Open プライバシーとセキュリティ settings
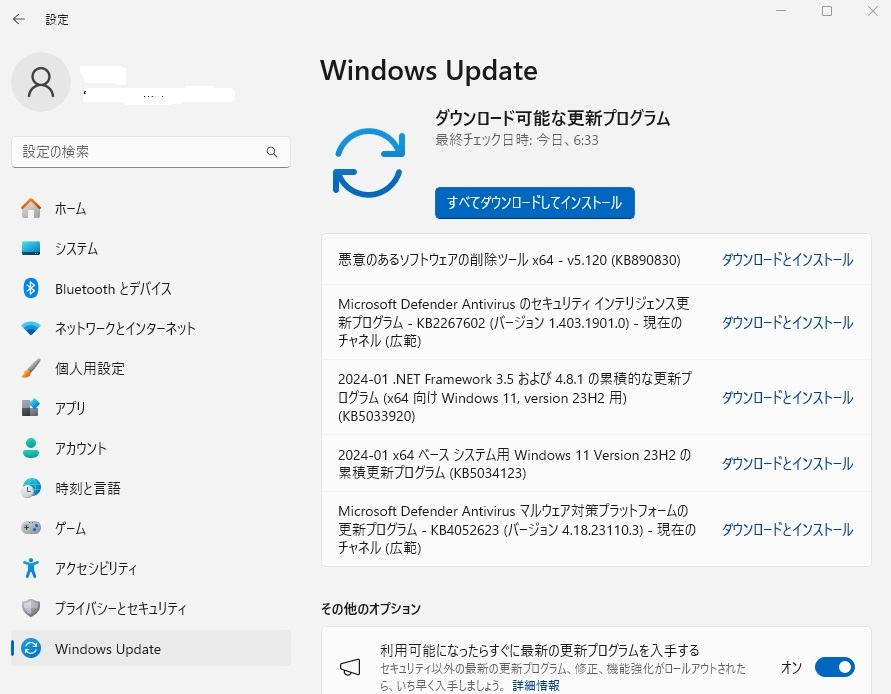The height and width of the screenshot is (694, 891). [151, 608]
